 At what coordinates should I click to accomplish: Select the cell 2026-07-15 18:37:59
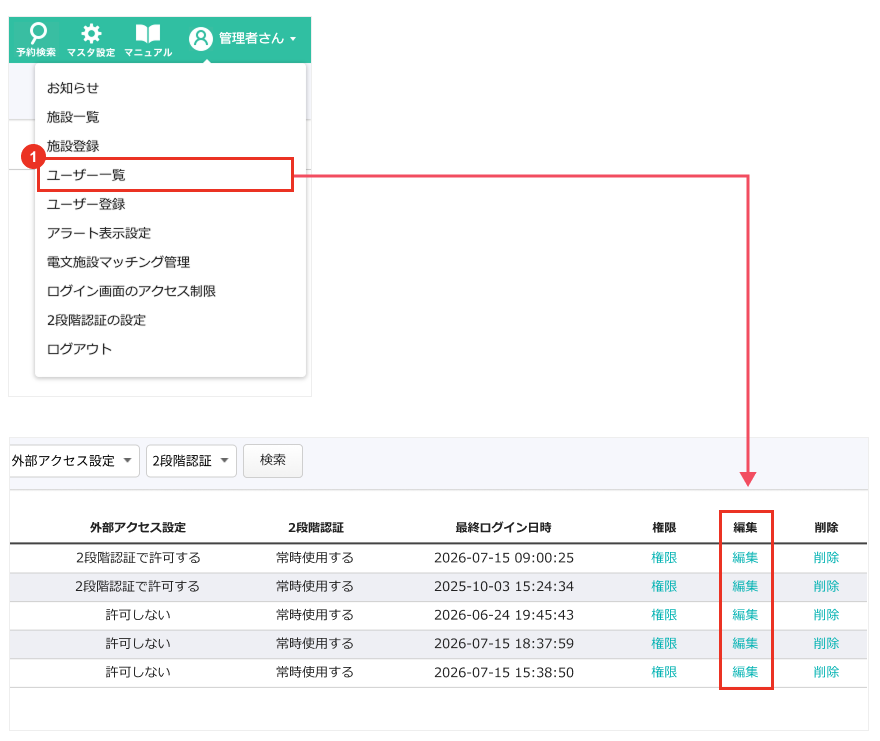(504, 643)
